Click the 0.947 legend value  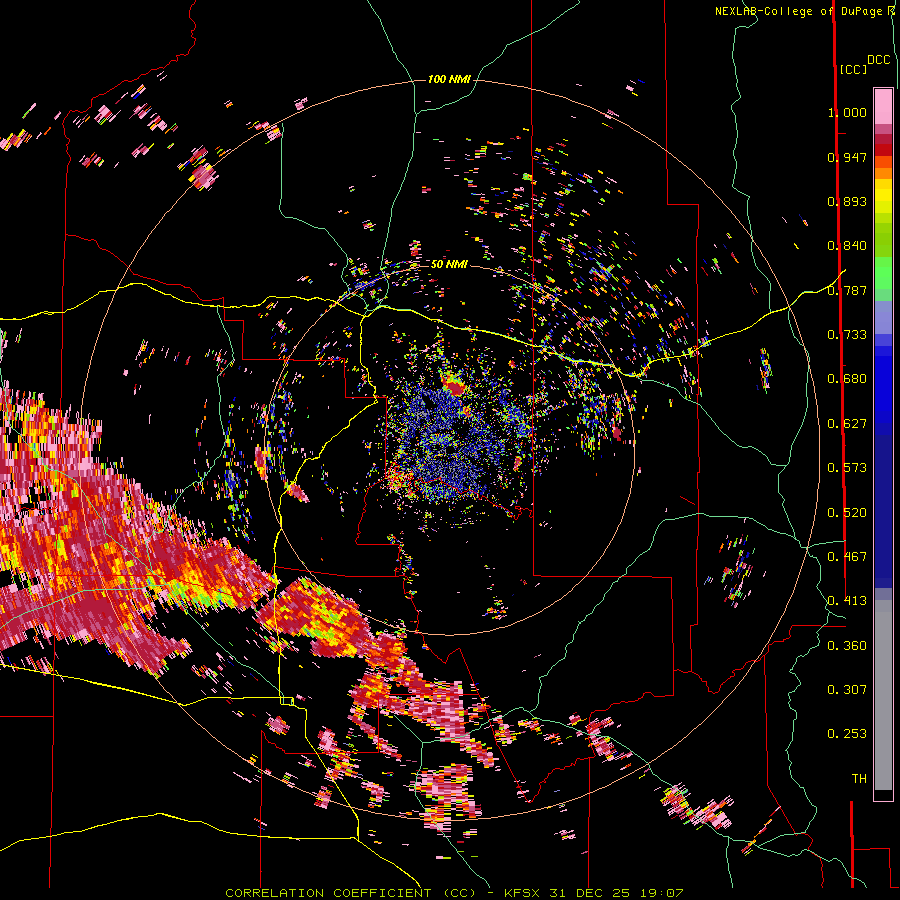[847, 157]
